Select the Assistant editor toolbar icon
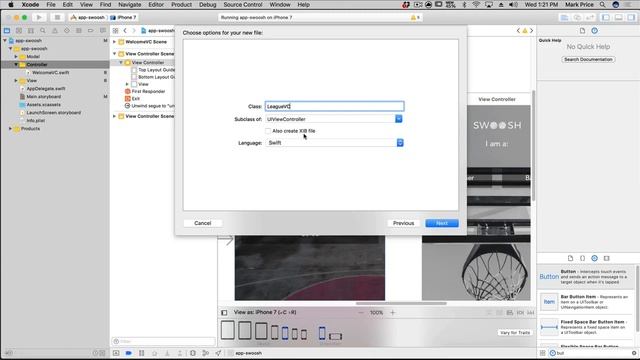The height and width of the screenshot is (360, 640). pyautogui.click(x=577, y=18)
